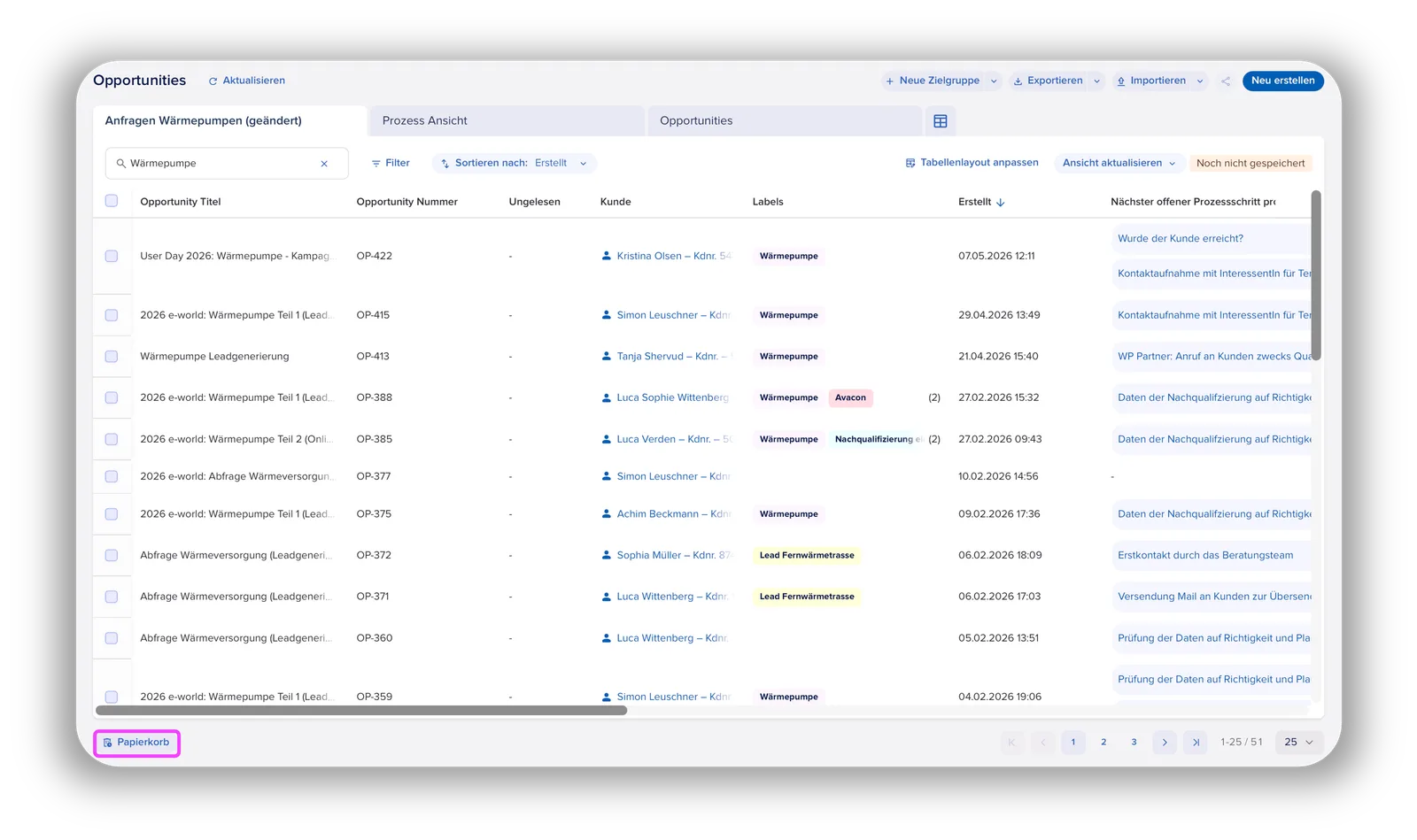Click person icon beside Tanja Shervud
Image resolution: width=1417 pixels, height=840 pixels.
[x=607, y=357]
